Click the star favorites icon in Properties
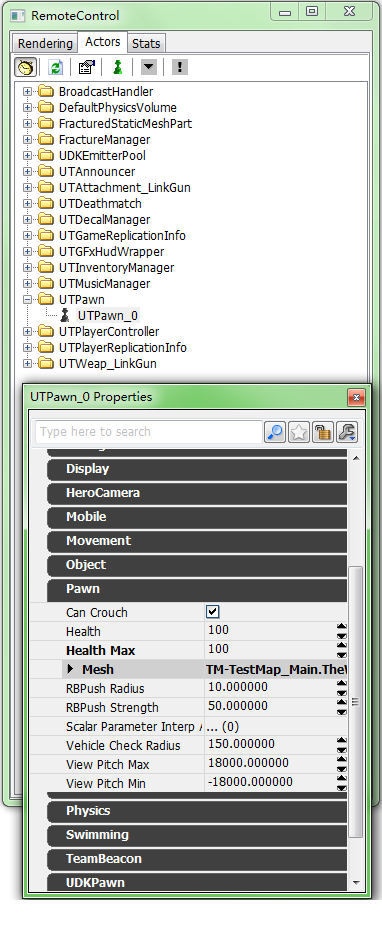The height and width of the screenshot is (949, 382). (299, 432)
